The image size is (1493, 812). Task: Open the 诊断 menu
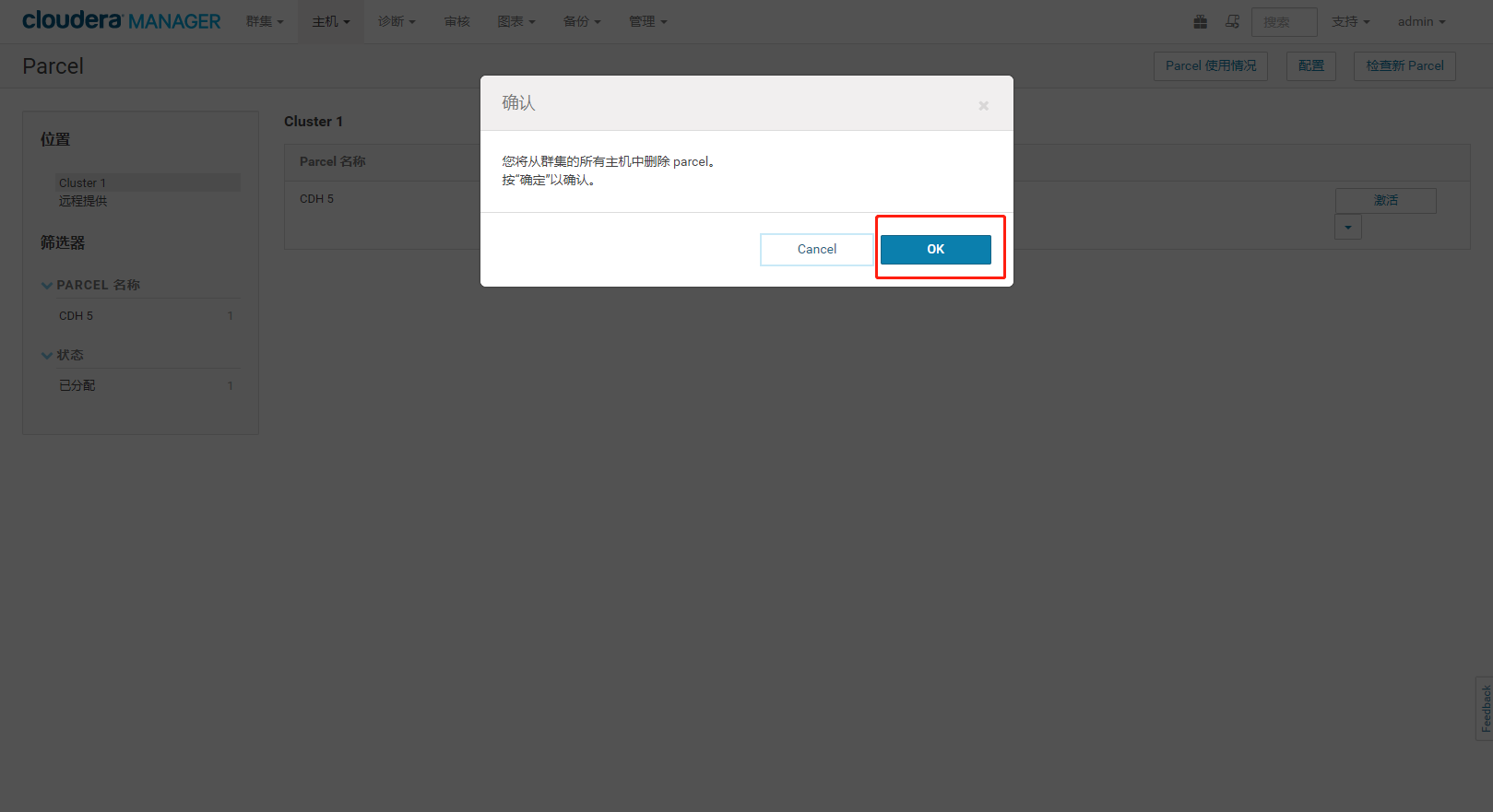pos(397,21)
